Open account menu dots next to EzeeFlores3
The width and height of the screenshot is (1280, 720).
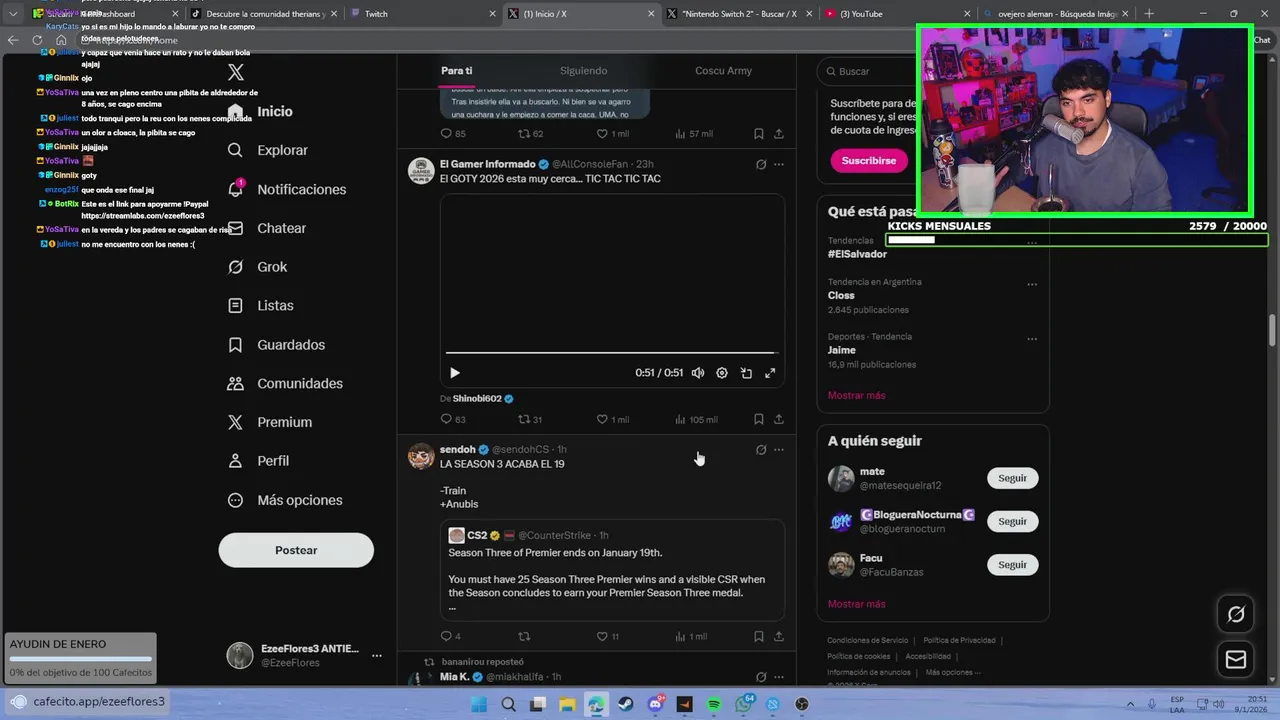pos(377,656)
